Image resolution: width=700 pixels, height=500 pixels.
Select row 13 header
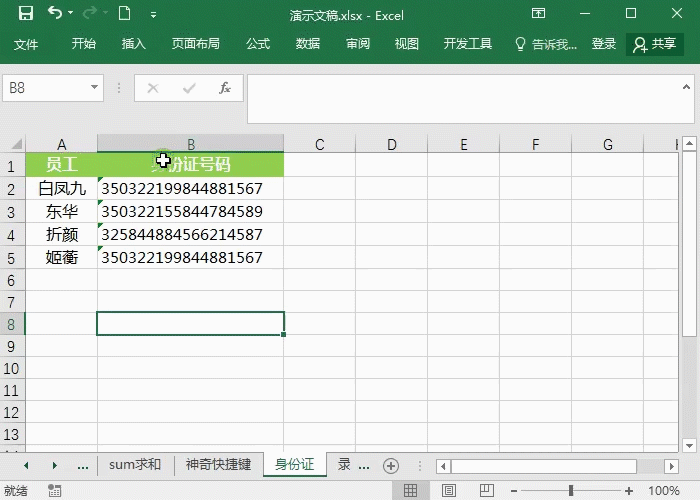(x=12, y=434)
